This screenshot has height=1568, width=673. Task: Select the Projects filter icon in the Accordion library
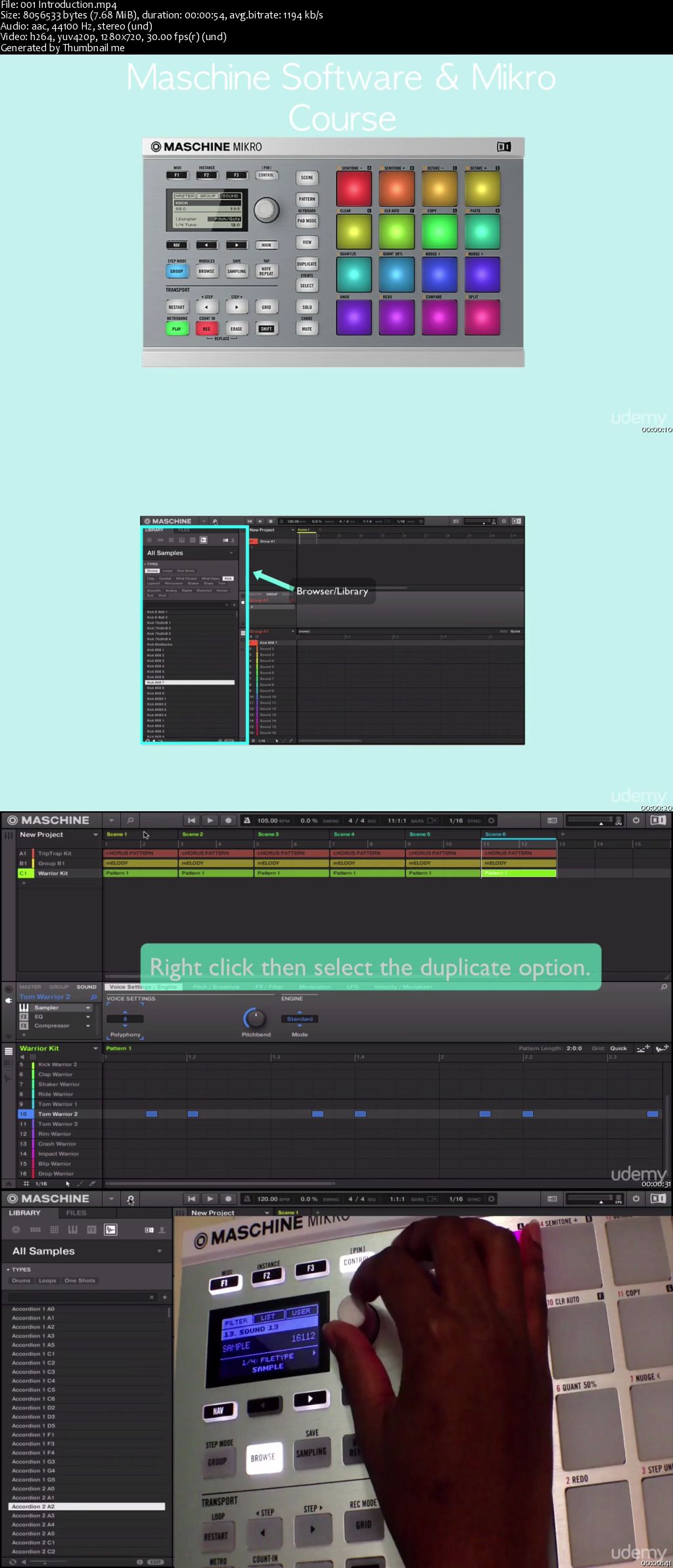[x=16, y=1230]
